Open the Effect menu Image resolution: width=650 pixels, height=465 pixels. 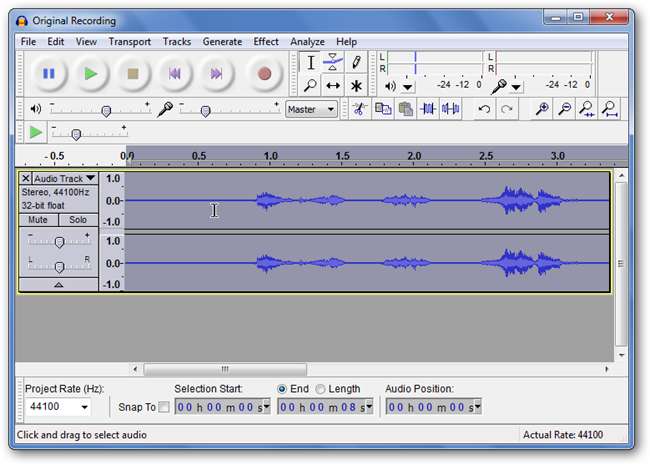click(266, 42)
